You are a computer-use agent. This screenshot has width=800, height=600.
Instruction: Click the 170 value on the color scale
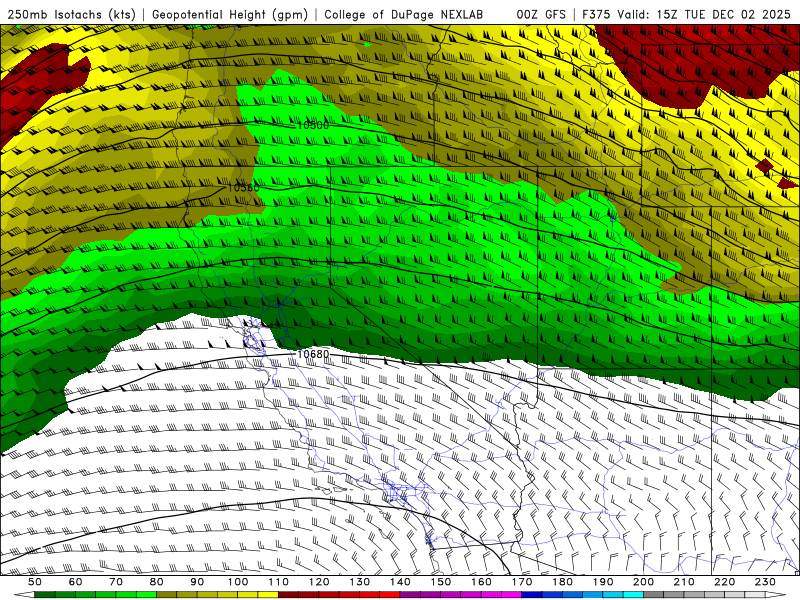[522, 582]
